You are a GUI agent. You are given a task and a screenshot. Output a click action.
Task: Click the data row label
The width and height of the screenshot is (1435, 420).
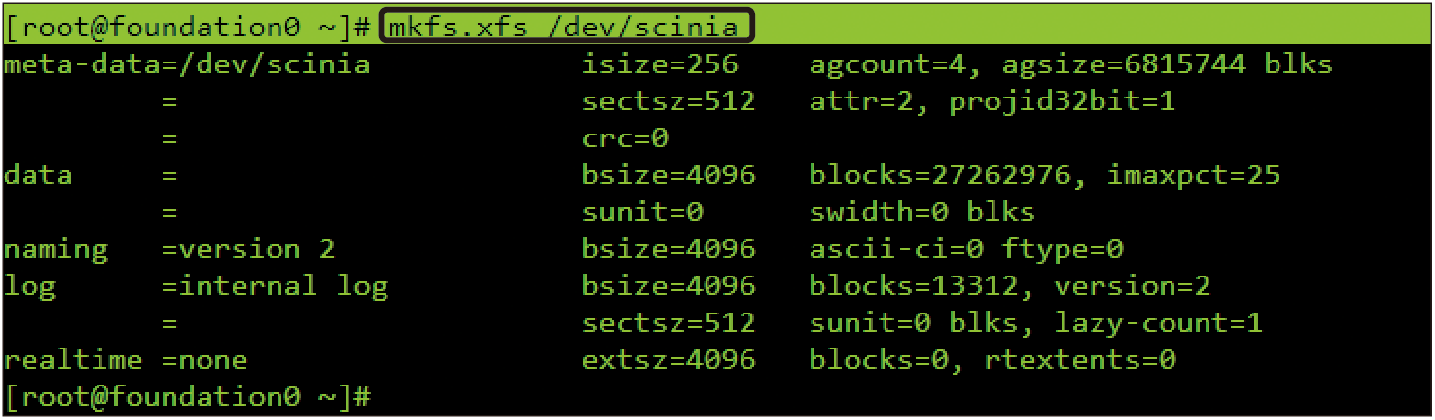click(x=38, y=175)
